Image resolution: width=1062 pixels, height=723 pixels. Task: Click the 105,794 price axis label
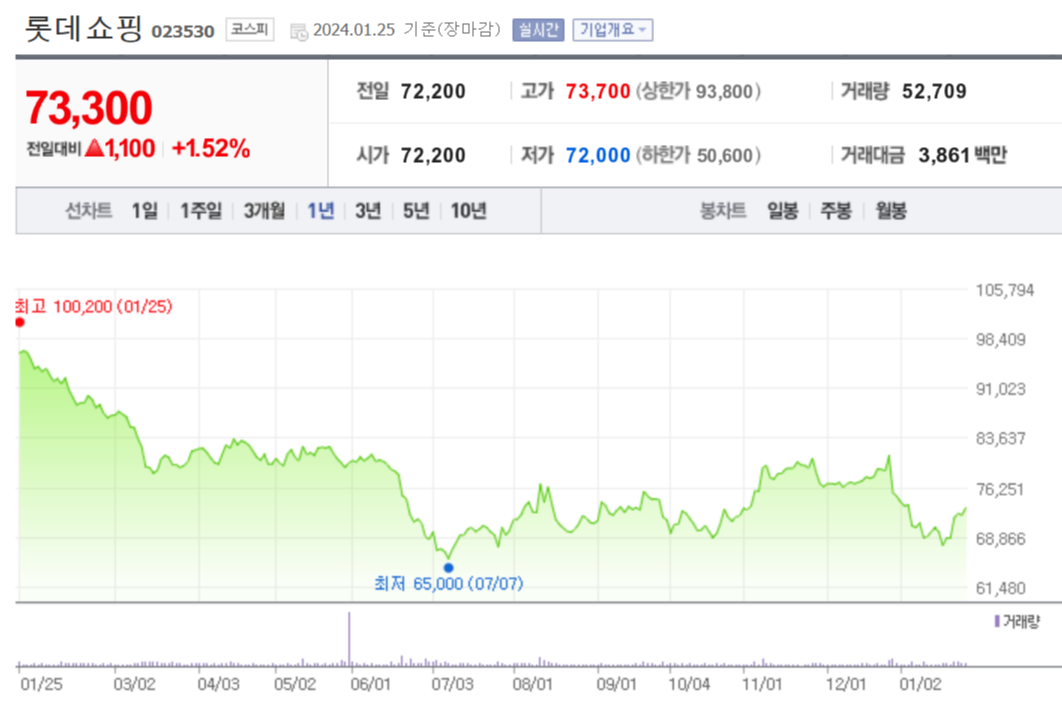(x=1004, y=291)
